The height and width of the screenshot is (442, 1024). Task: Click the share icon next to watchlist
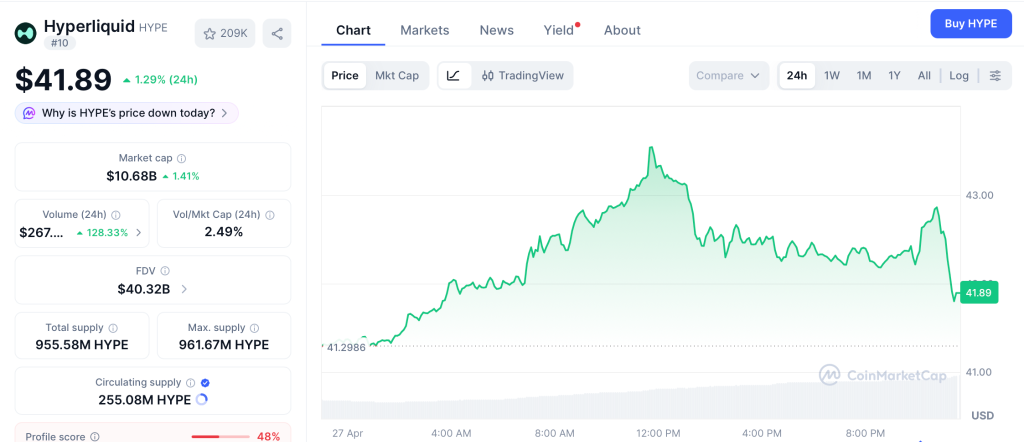(277, 33)
